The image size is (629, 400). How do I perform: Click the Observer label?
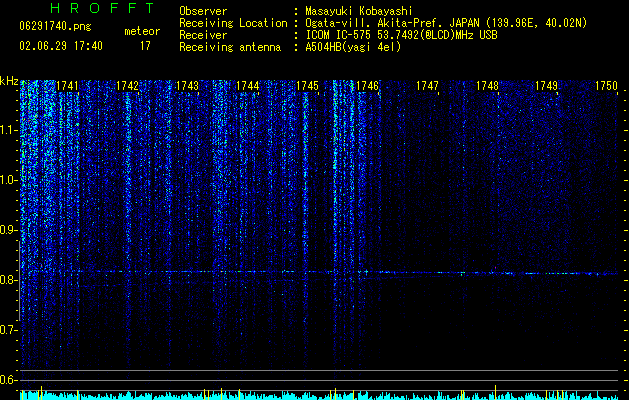[x=203, y=11]
